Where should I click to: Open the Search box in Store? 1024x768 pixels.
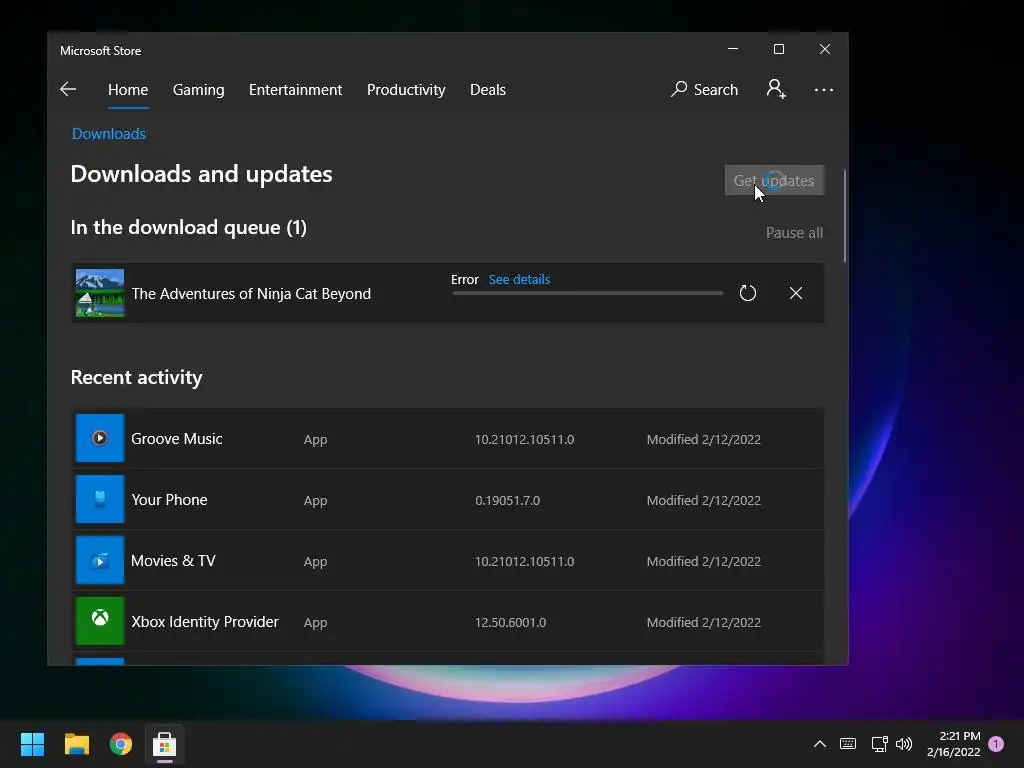(704, 89)
